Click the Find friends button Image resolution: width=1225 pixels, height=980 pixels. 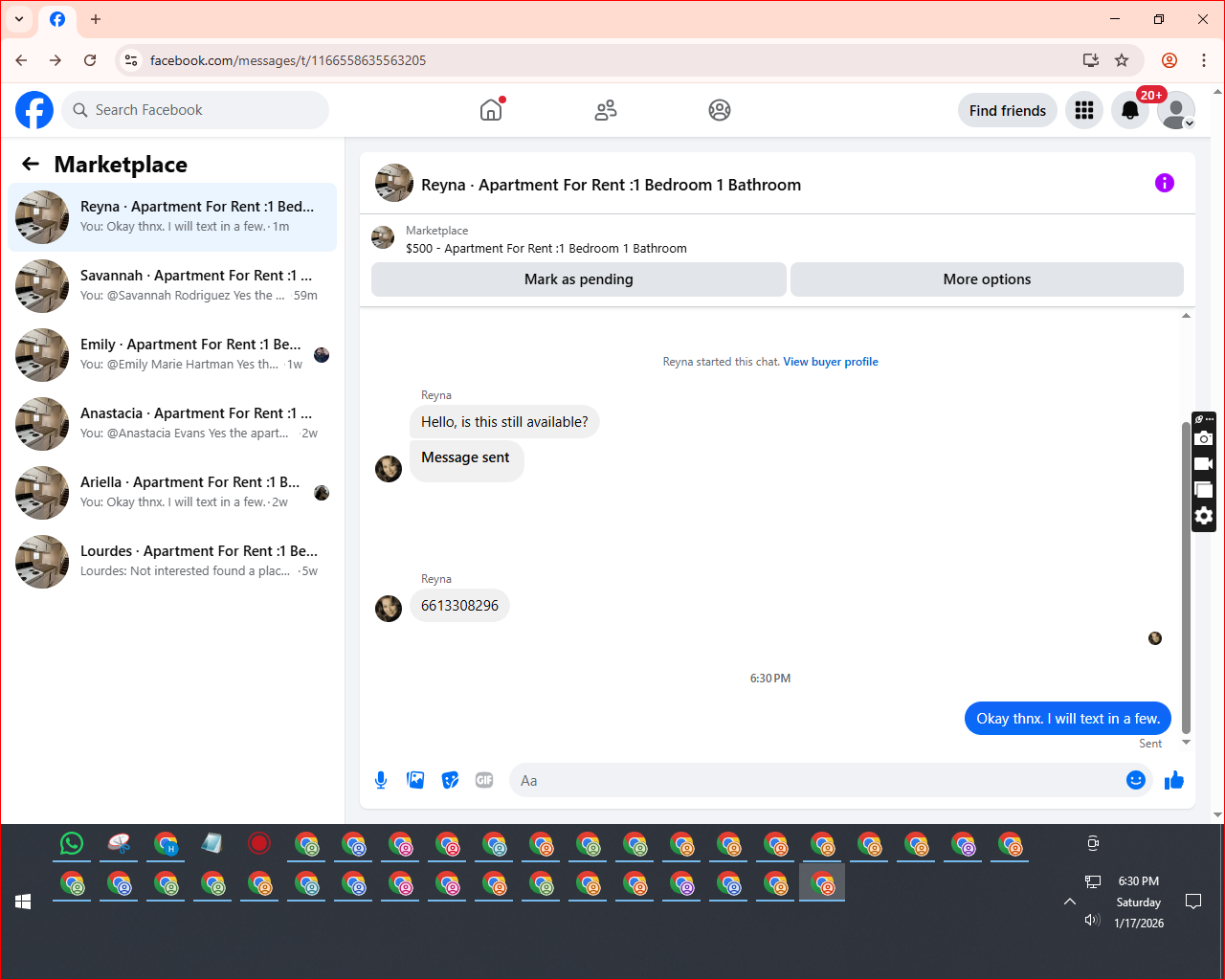pos(1008,110)
